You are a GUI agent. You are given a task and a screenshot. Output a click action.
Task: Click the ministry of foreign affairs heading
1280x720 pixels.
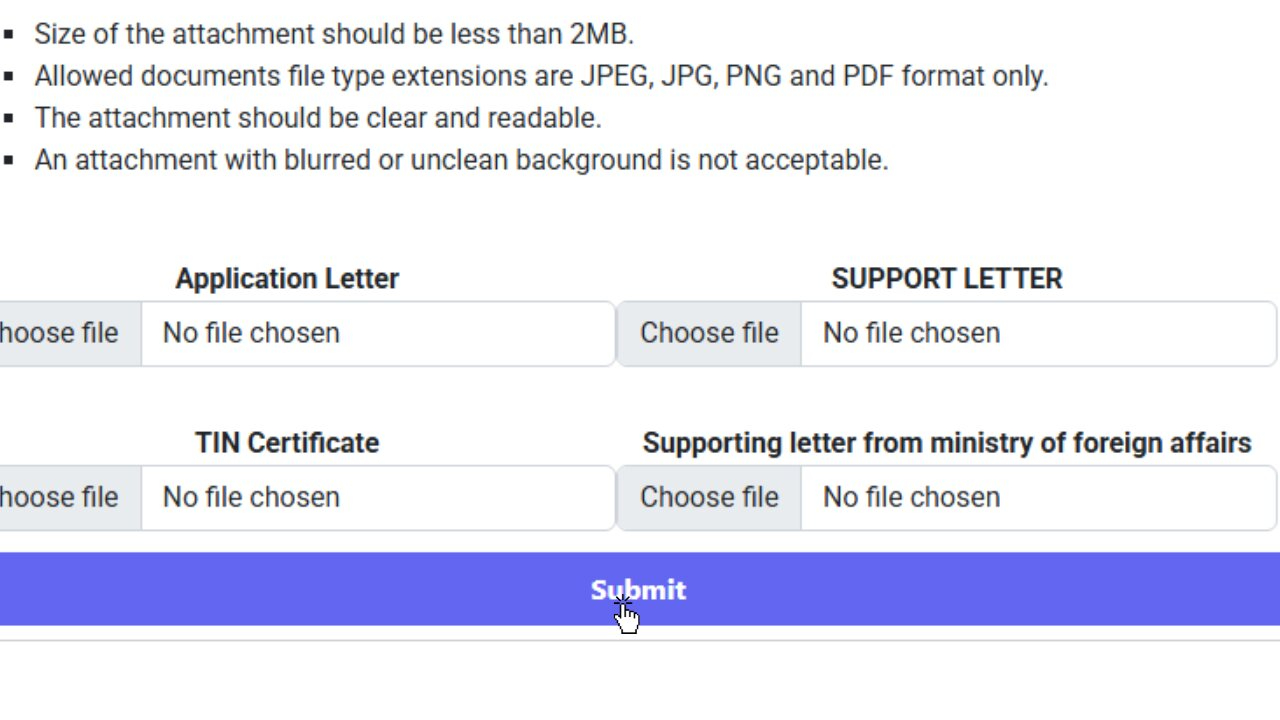point(948,442)
